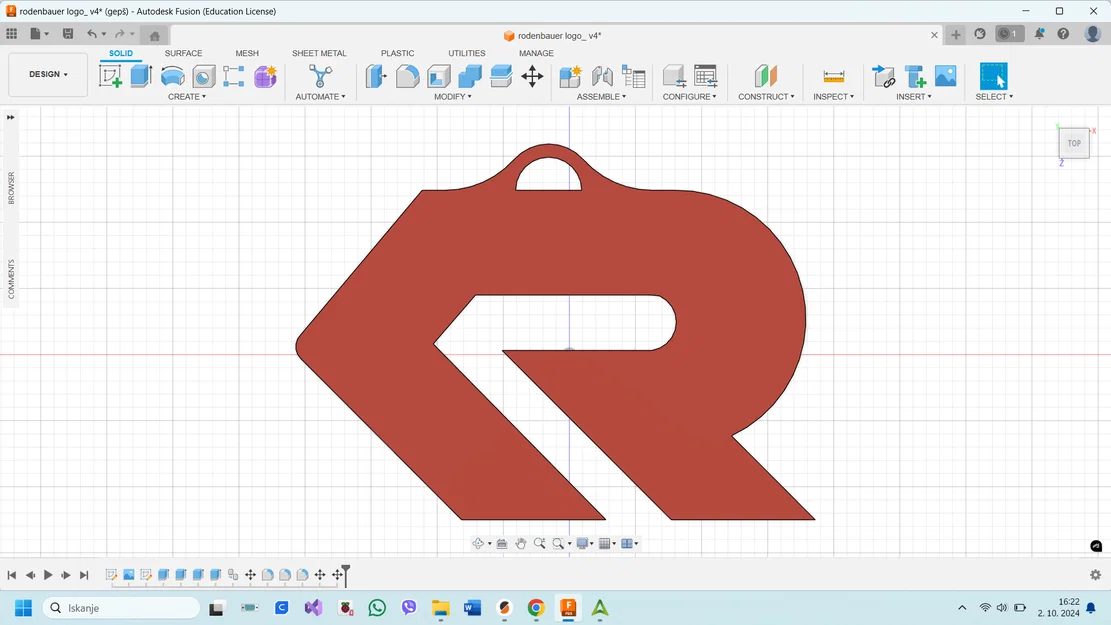Expand the SELECT dropdown
The width and height of the screenshot is (1111, 625).
tap(994, 96)
